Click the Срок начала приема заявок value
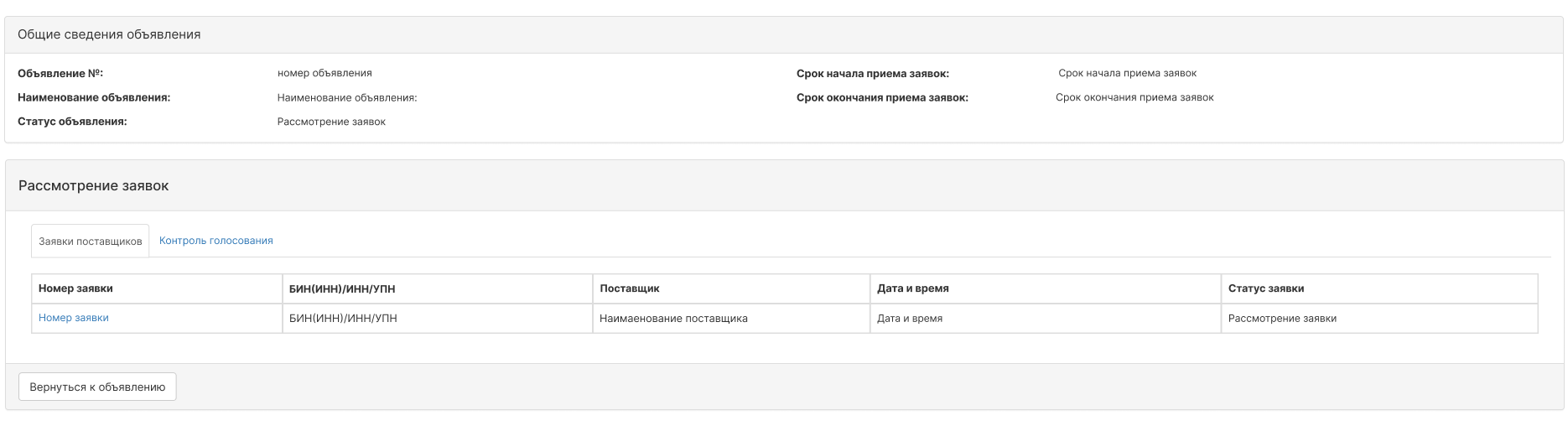Screen dimensions: 1568x426 pyautogui.click(x=1127, y=73)
